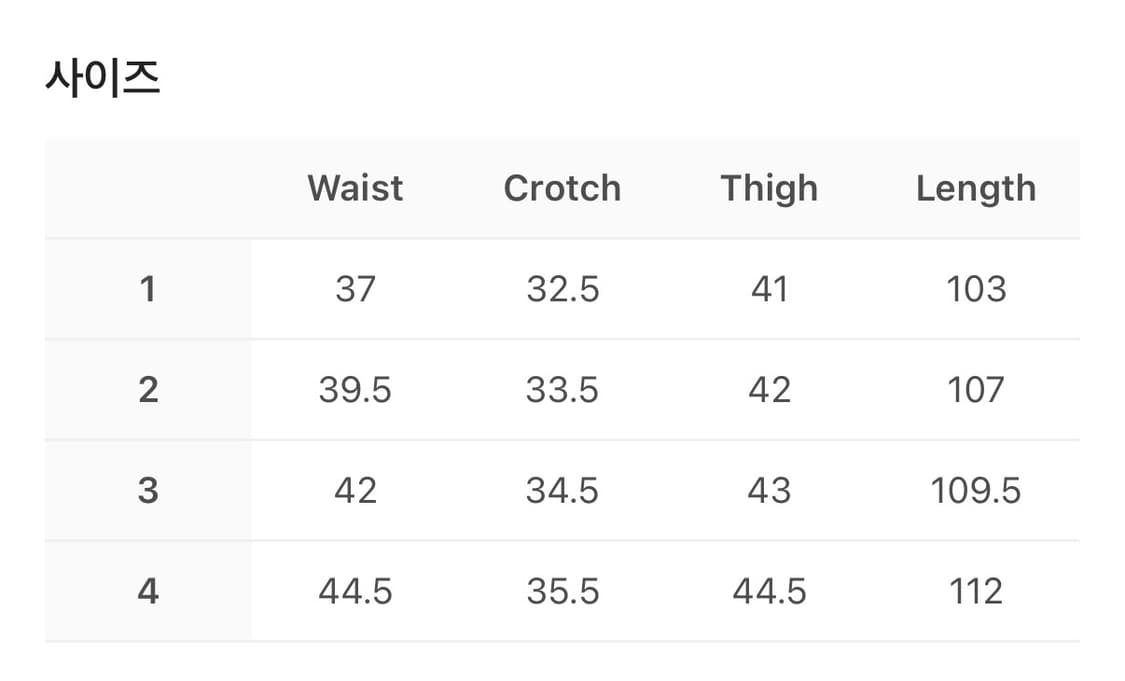Select size 4 thigh value 44.5
1125x681 pixels.
pos(769,592)
